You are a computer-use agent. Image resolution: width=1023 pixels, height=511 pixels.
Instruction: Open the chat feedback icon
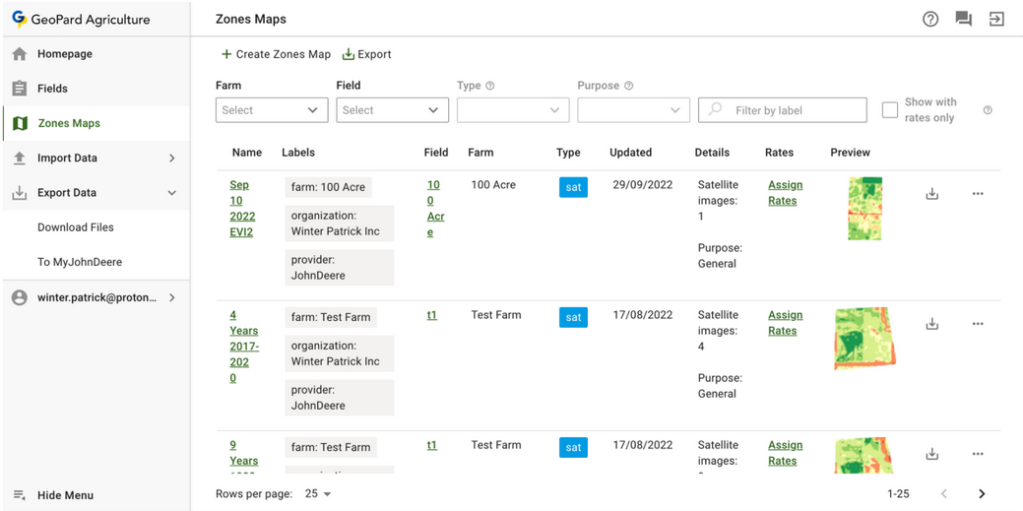point(963,19)
